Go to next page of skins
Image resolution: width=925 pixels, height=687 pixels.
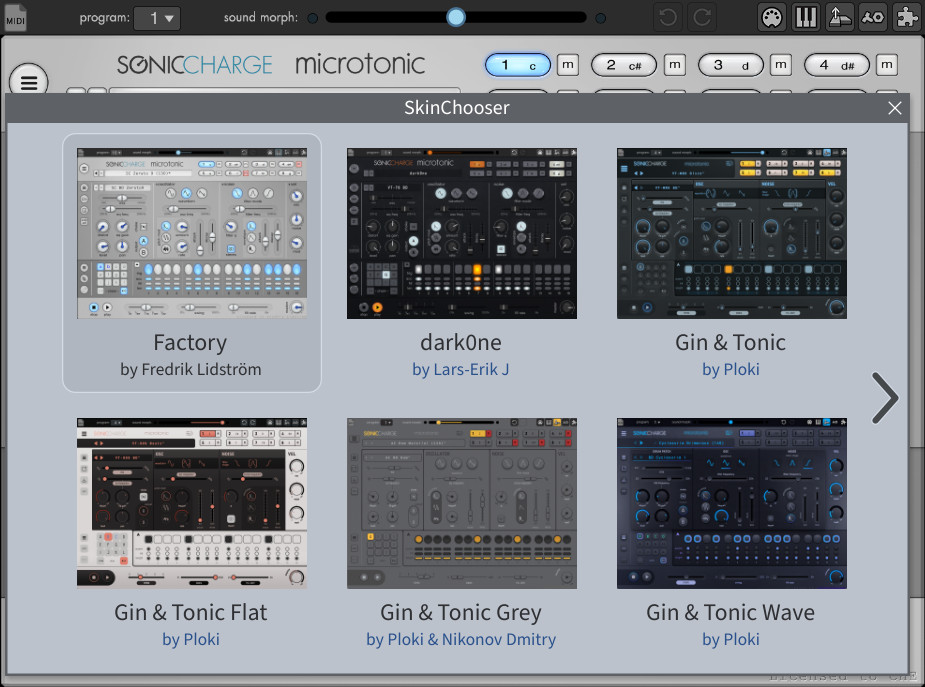pos(885,398)
